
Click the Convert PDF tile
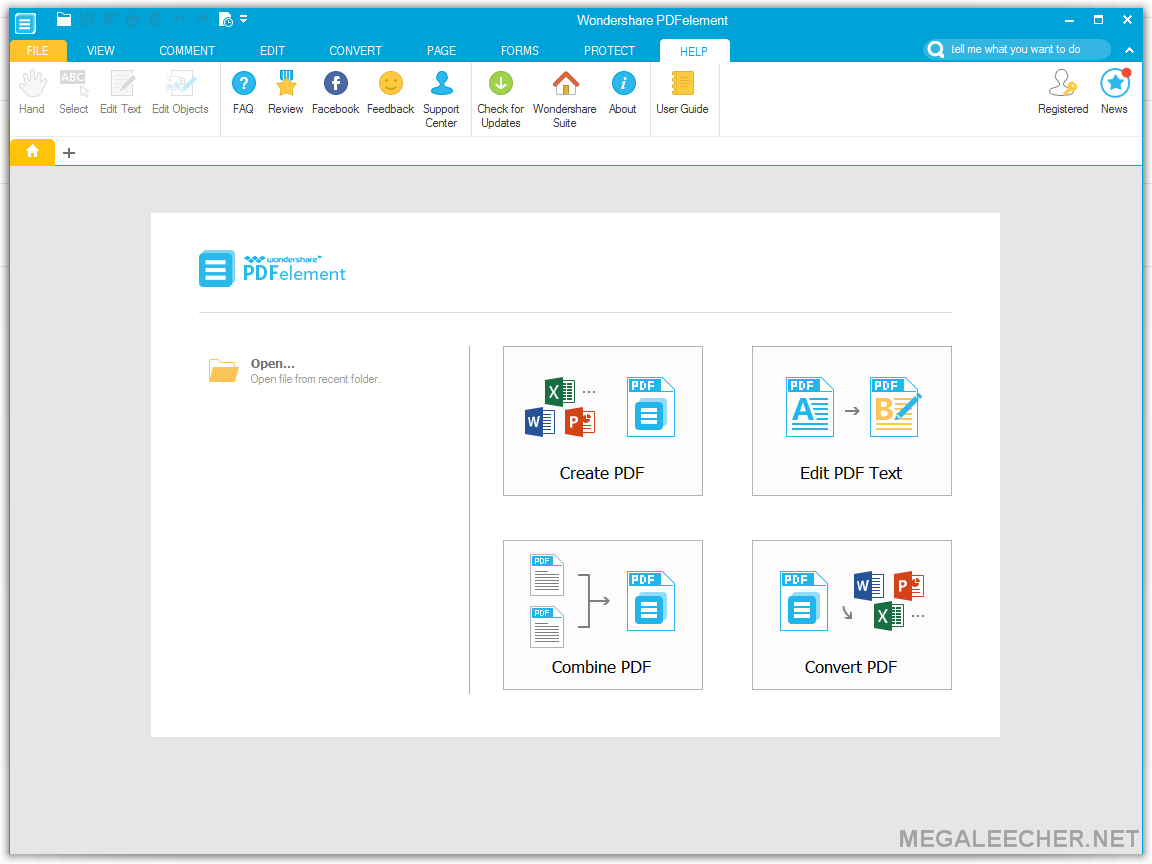852,615
